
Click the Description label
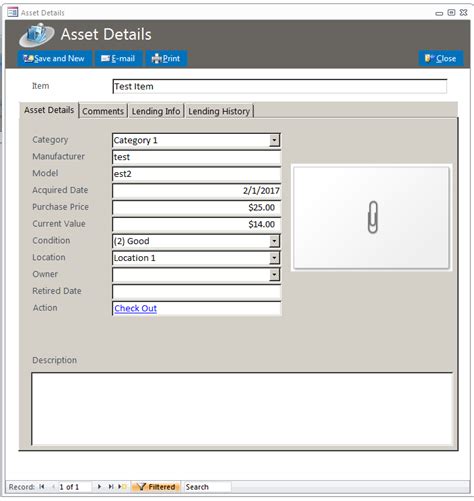(55, 360)
